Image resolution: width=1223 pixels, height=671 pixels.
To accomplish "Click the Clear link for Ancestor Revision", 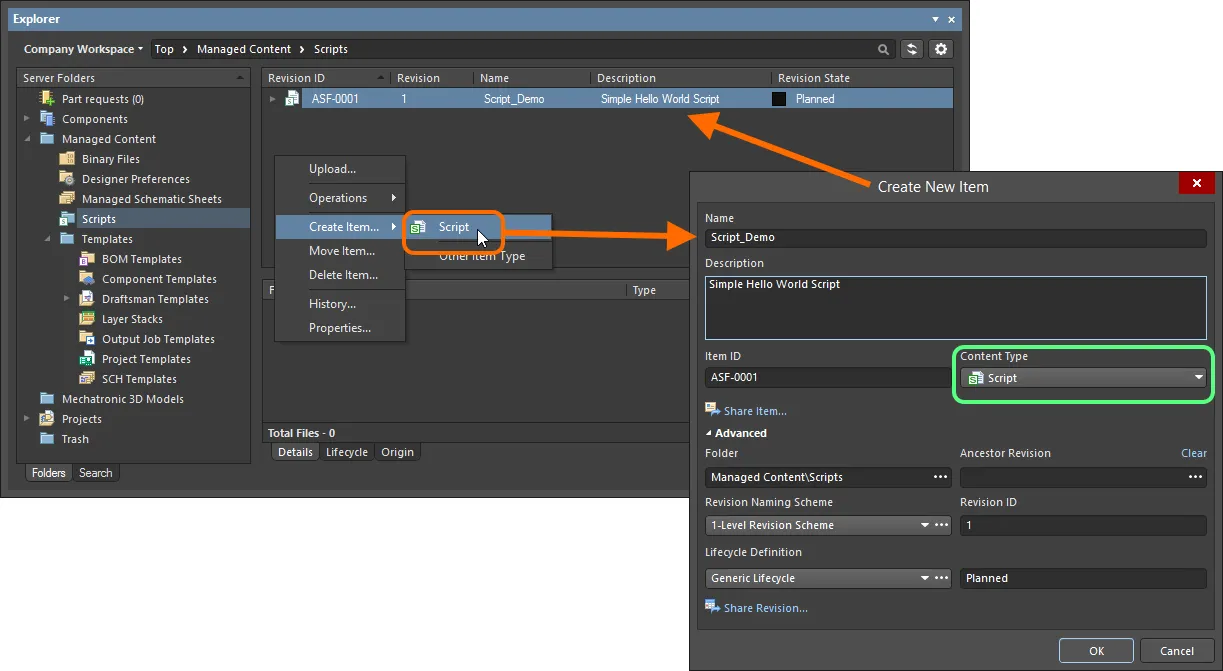I will click(1194, 453).
